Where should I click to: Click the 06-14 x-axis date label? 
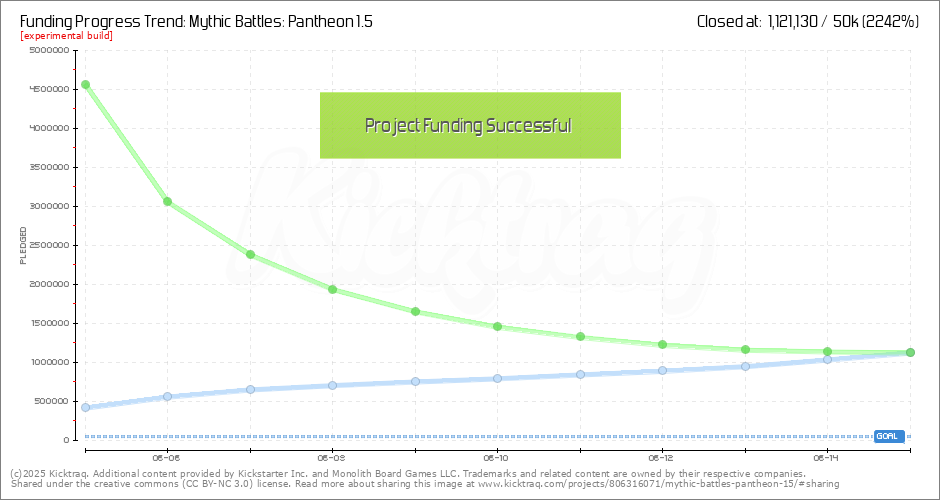826,455
